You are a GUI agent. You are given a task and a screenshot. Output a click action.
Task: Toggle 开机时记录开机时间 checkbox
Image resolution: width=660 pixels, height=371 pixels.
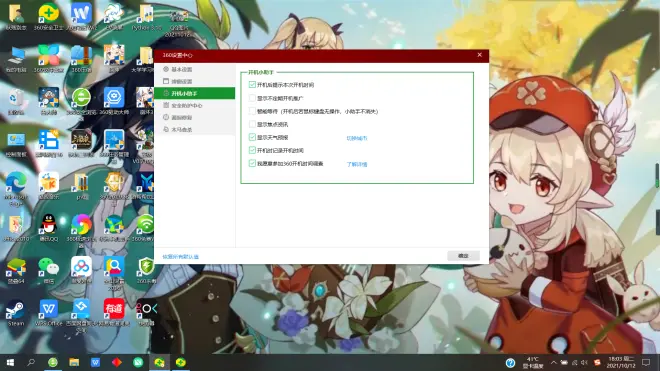252,150
